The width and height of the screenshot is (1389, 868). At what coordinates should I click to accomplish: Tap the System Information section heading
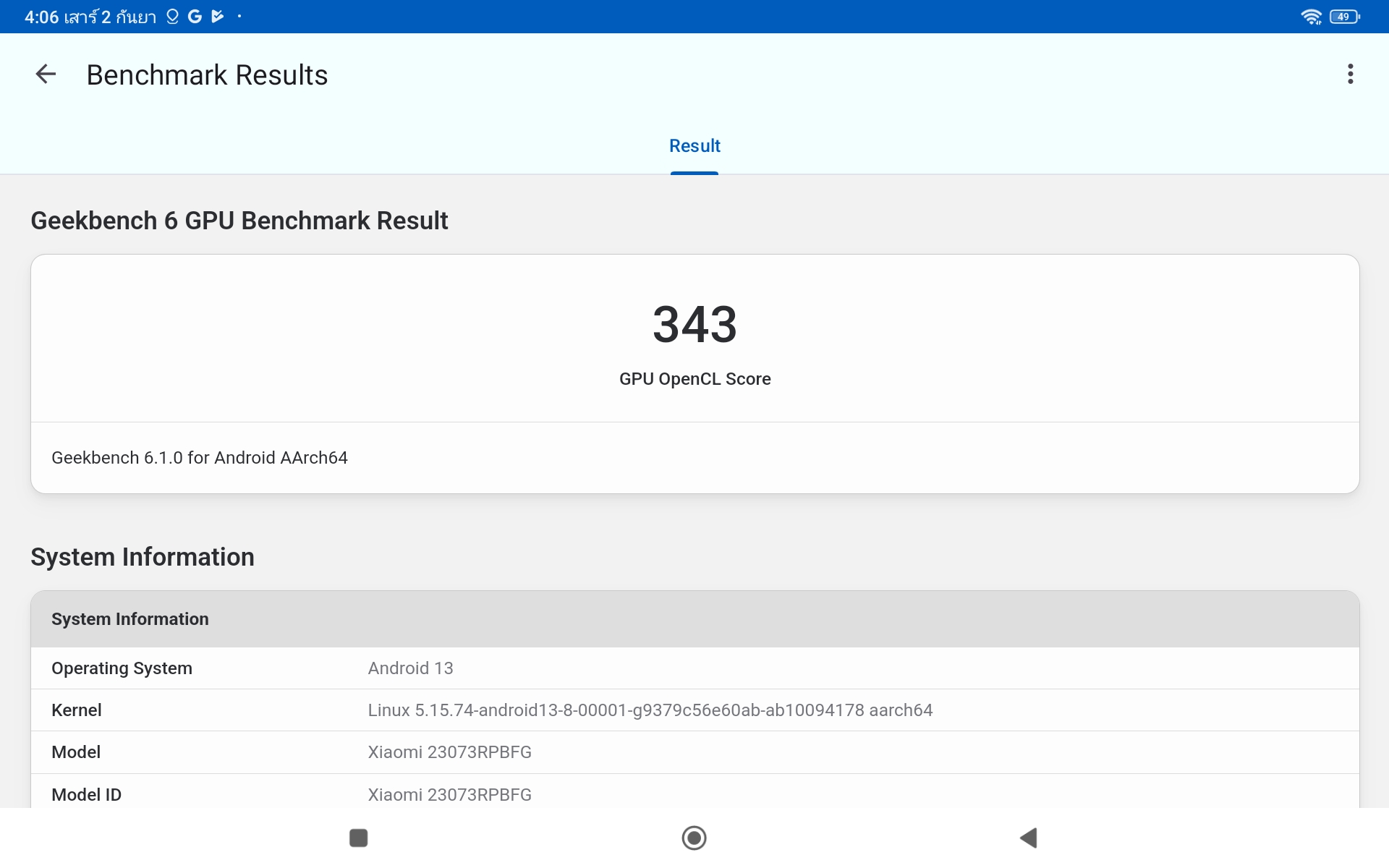(143, 557)
